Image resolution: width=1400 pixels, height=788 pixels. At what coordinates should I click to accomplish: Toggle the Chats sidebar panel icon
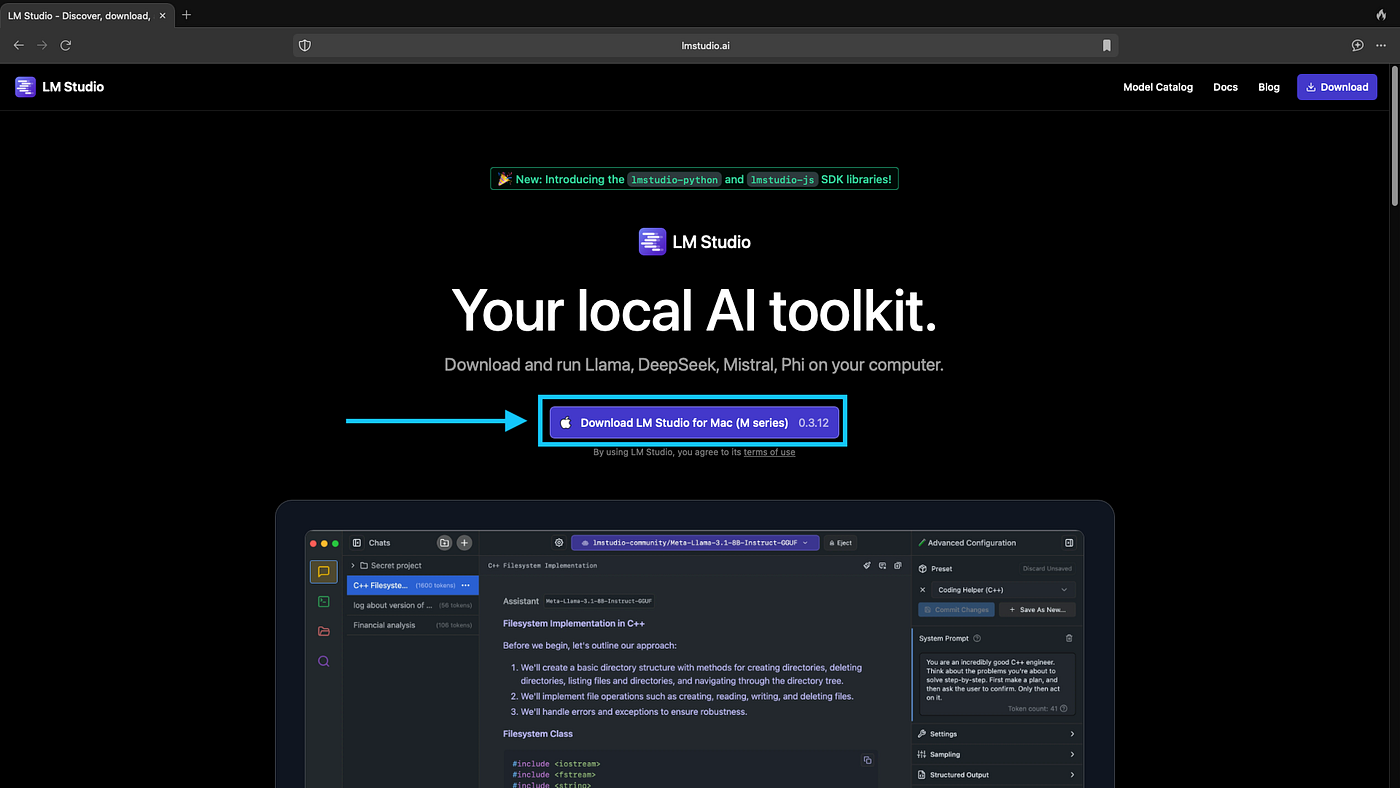[357, 543]
